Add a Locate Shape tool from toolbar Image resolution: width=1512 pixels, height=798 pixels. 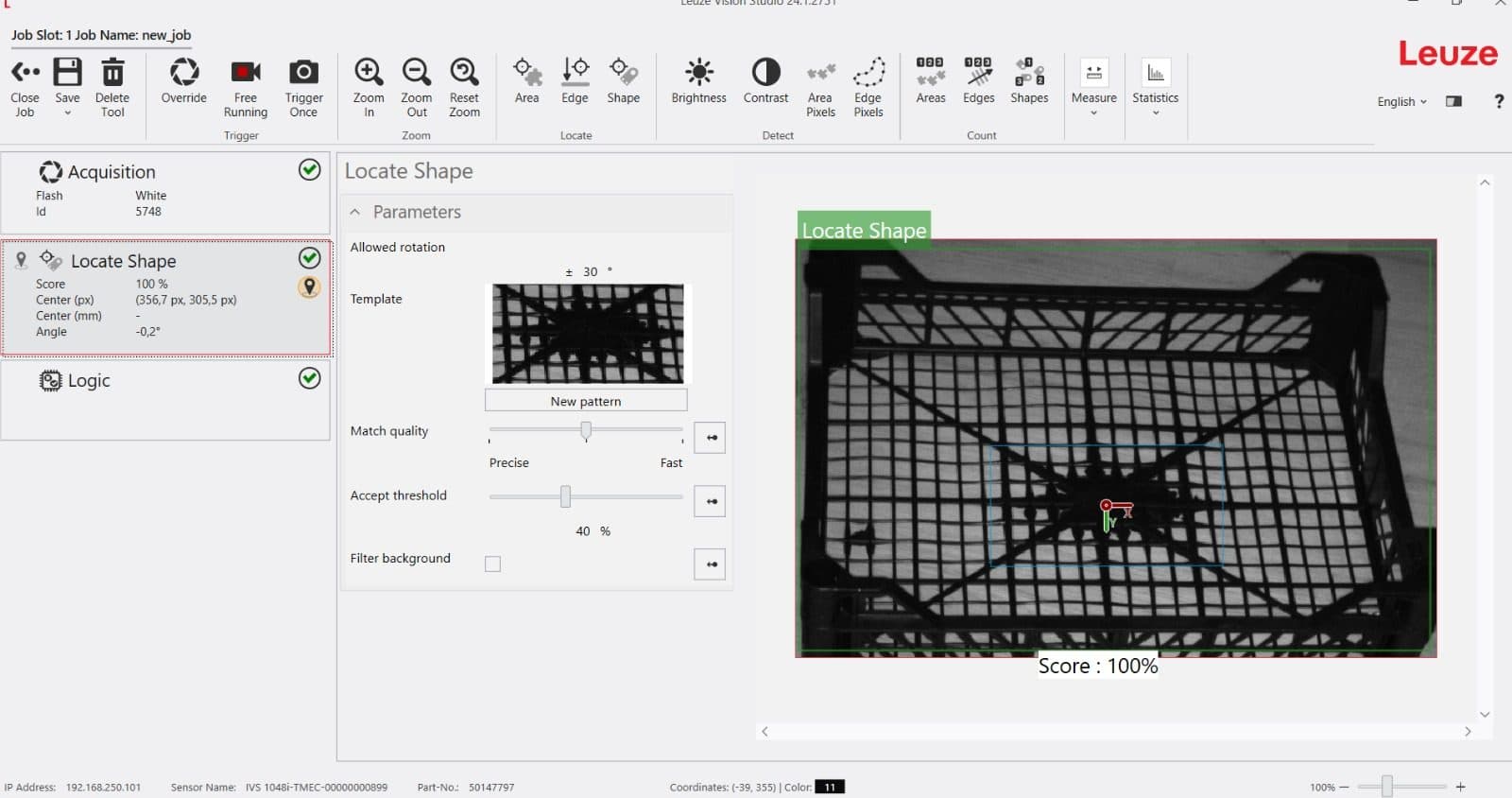point(624,72)
